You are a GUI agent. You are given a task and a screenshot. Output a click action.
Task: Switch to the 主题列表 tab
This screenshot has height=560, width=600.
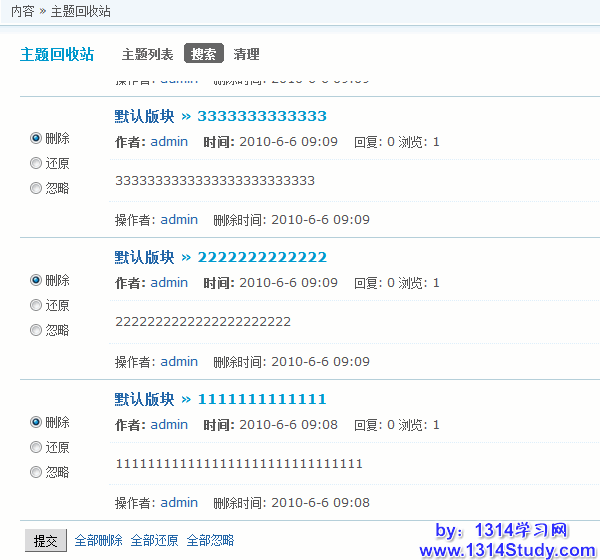click(147, 55)
